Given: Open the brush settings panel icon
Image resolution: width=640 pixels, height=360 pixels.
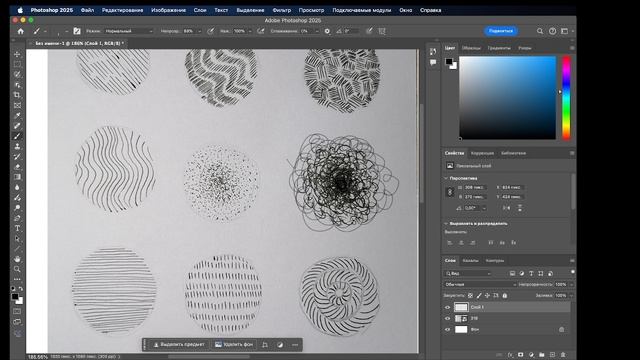Looking at the screenshot, I should (x=77, y=31).
